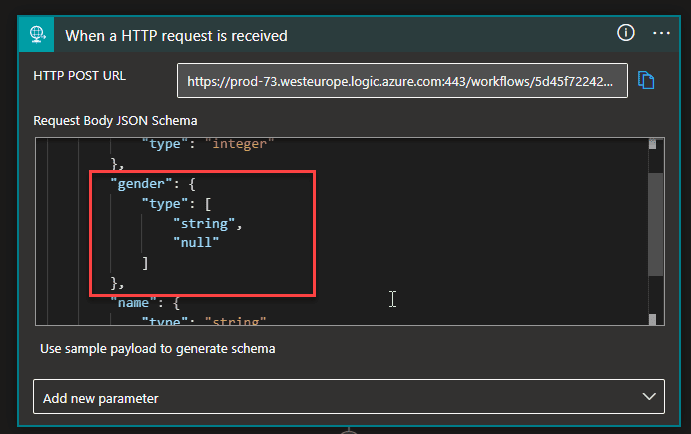691x434 pixels.
Task: Click the scrollbar up arrow in schema editor
Action: pos(652,143)
